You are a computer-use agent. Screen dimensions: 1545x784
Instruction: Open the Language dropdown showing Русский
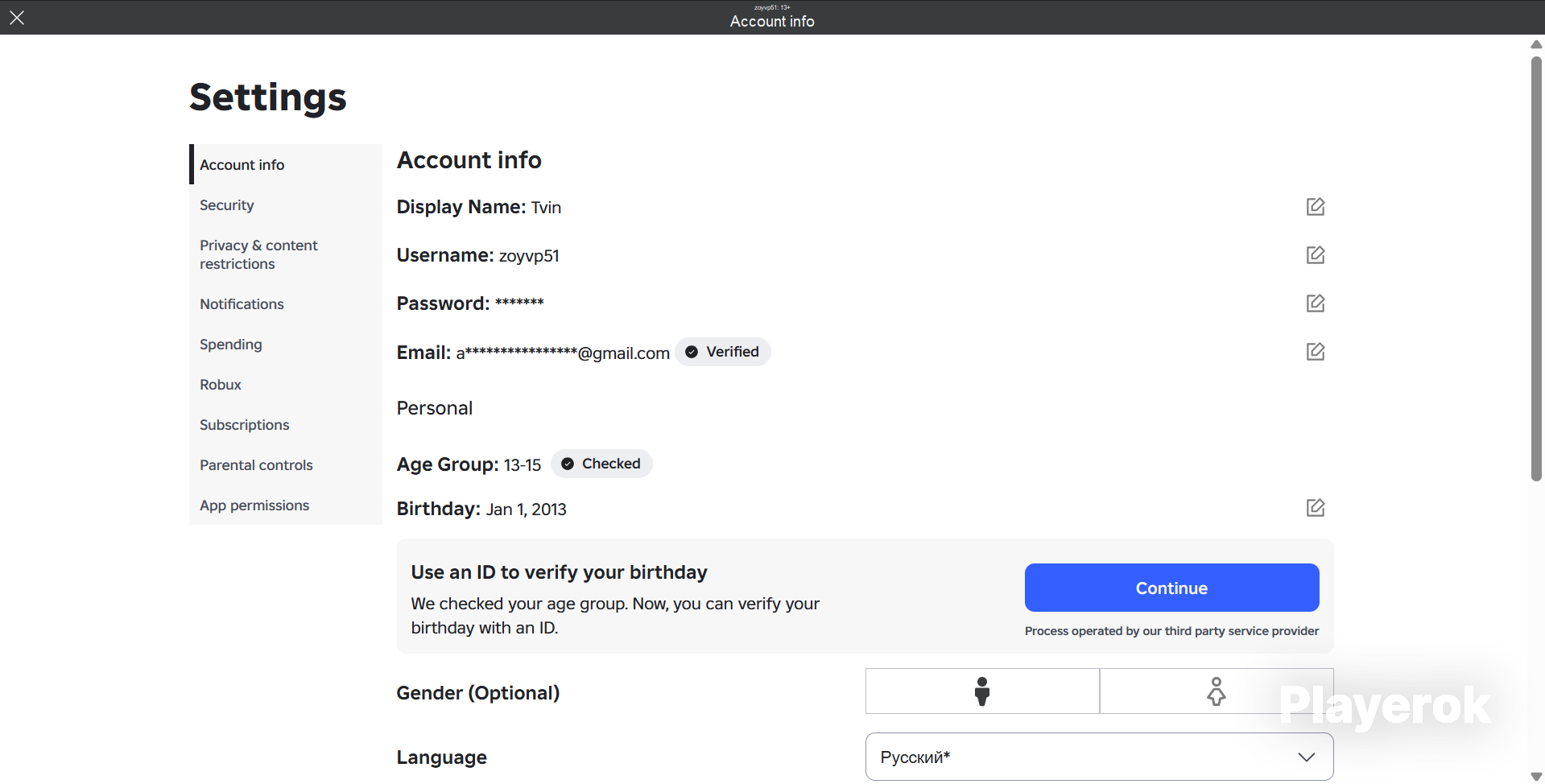click(1099, 757)
